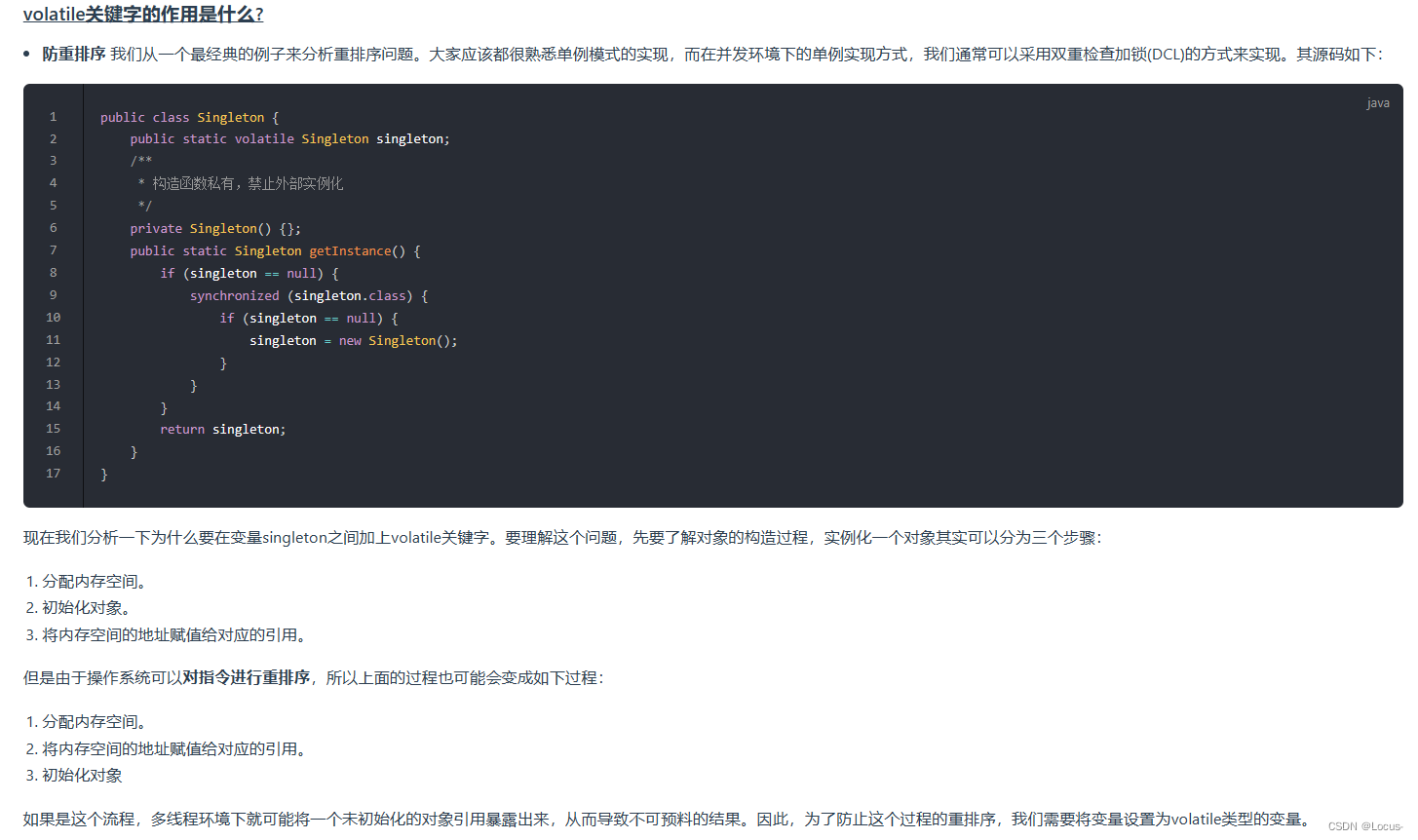
Task: Click the comment '构造函数私有，禁止外部实例化'
Action: 248,183
